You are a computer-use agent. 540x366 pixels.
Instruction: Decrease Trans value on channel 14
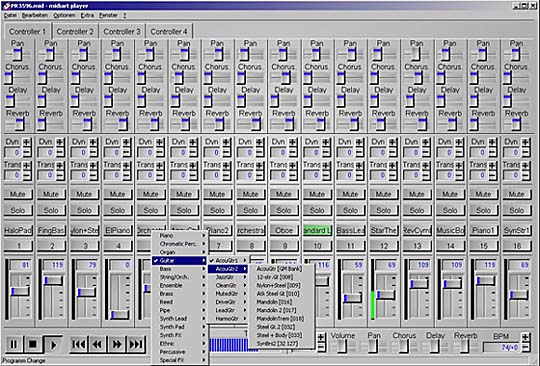pyautogui.click(x=459, y=175)
